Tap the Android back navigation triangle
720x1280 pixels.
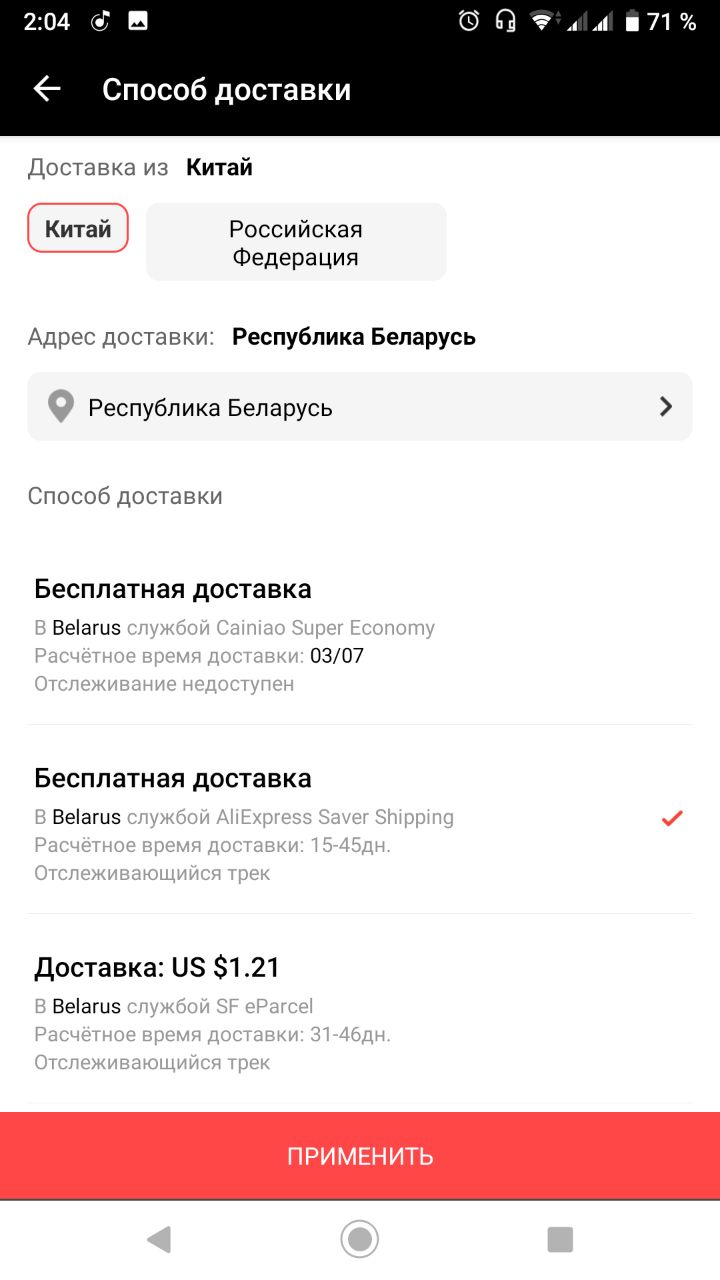[159, 1240]
